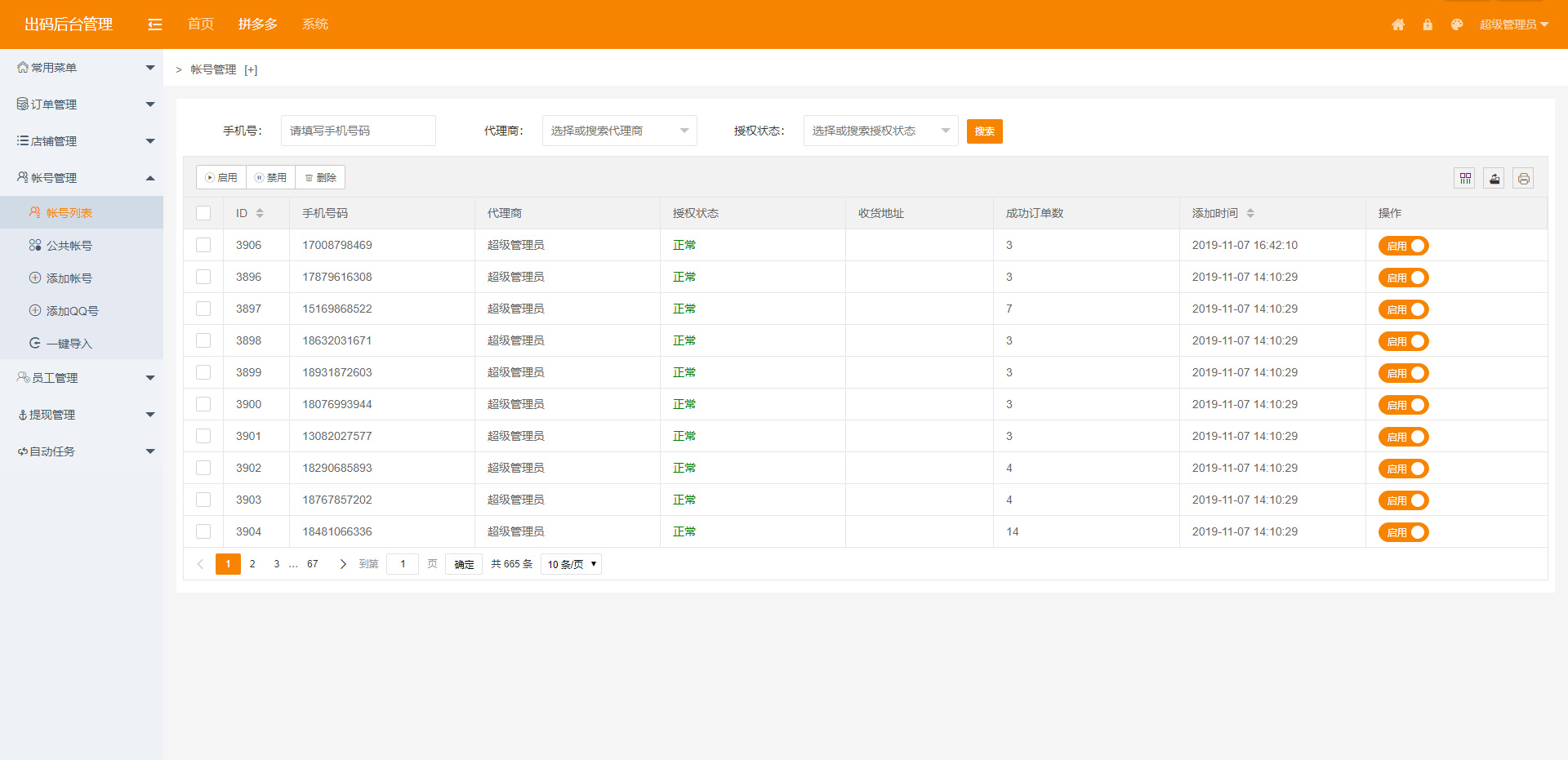Check the select-all header checkbox

click(203, 213)
